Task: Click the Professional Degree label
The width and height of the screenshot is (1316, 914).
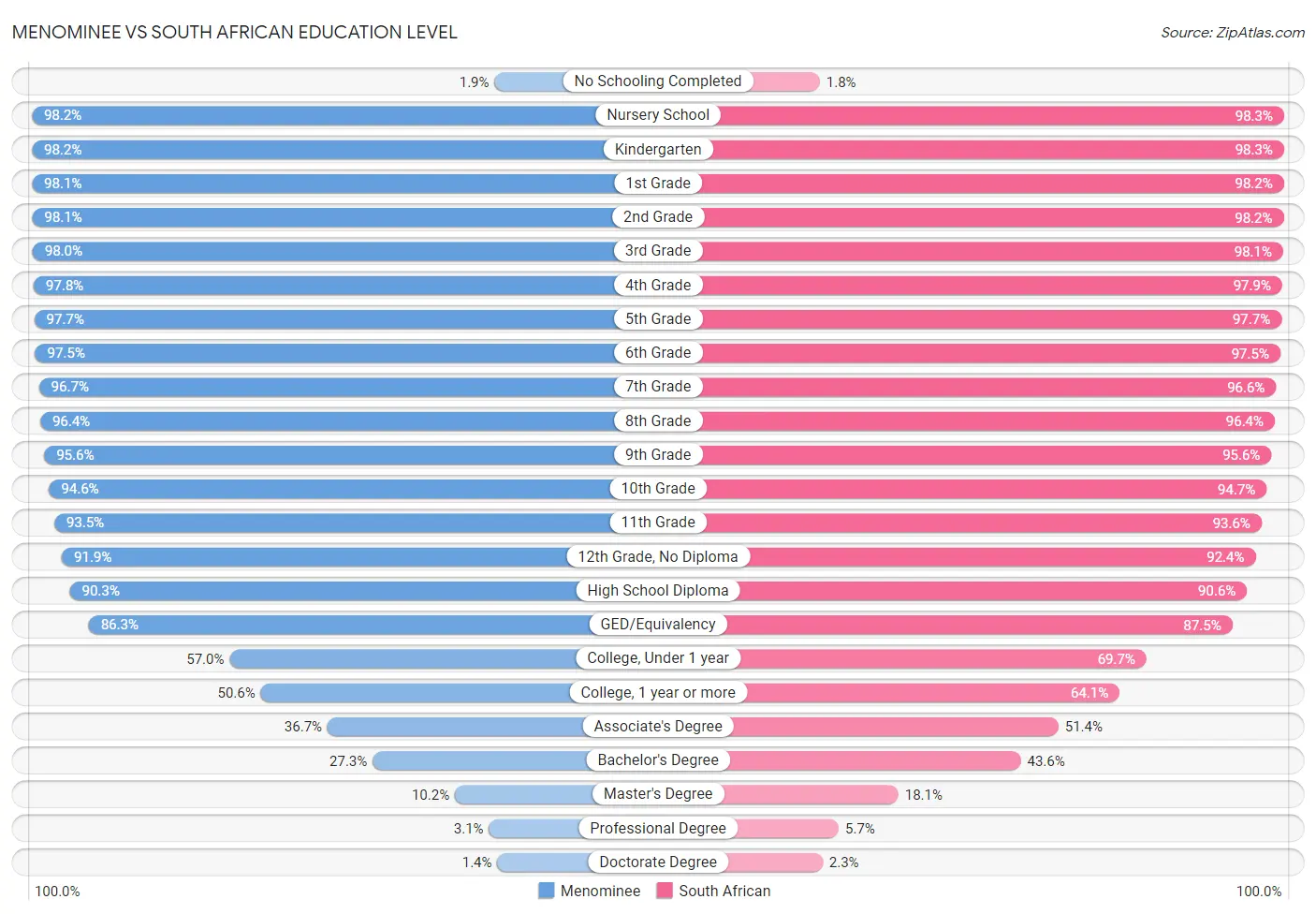Action: coord(658,828)
